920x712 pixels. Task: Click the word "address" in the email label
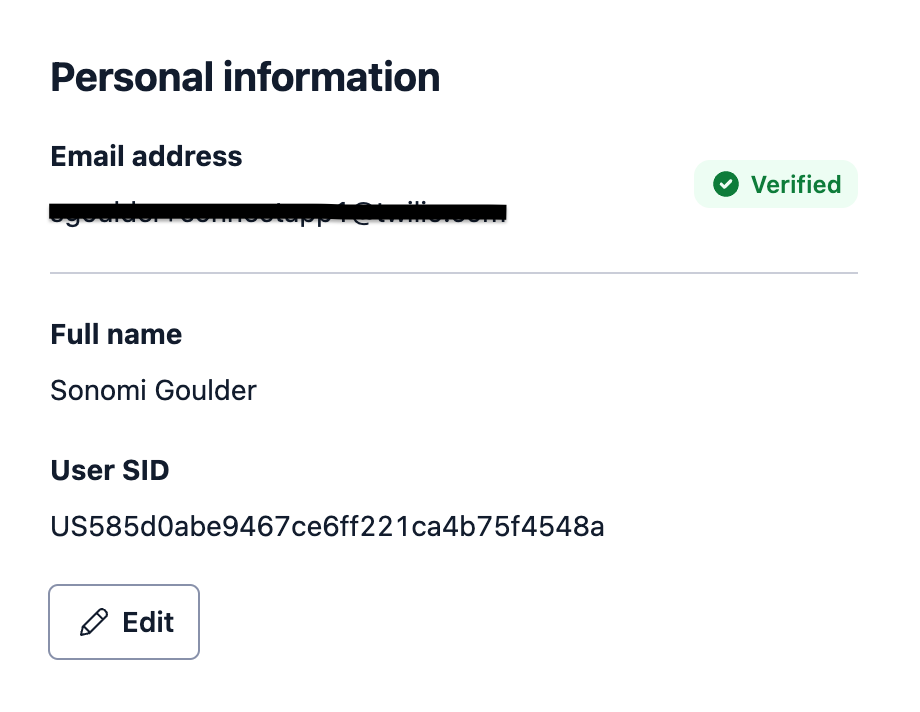click(x=187, y=156)
